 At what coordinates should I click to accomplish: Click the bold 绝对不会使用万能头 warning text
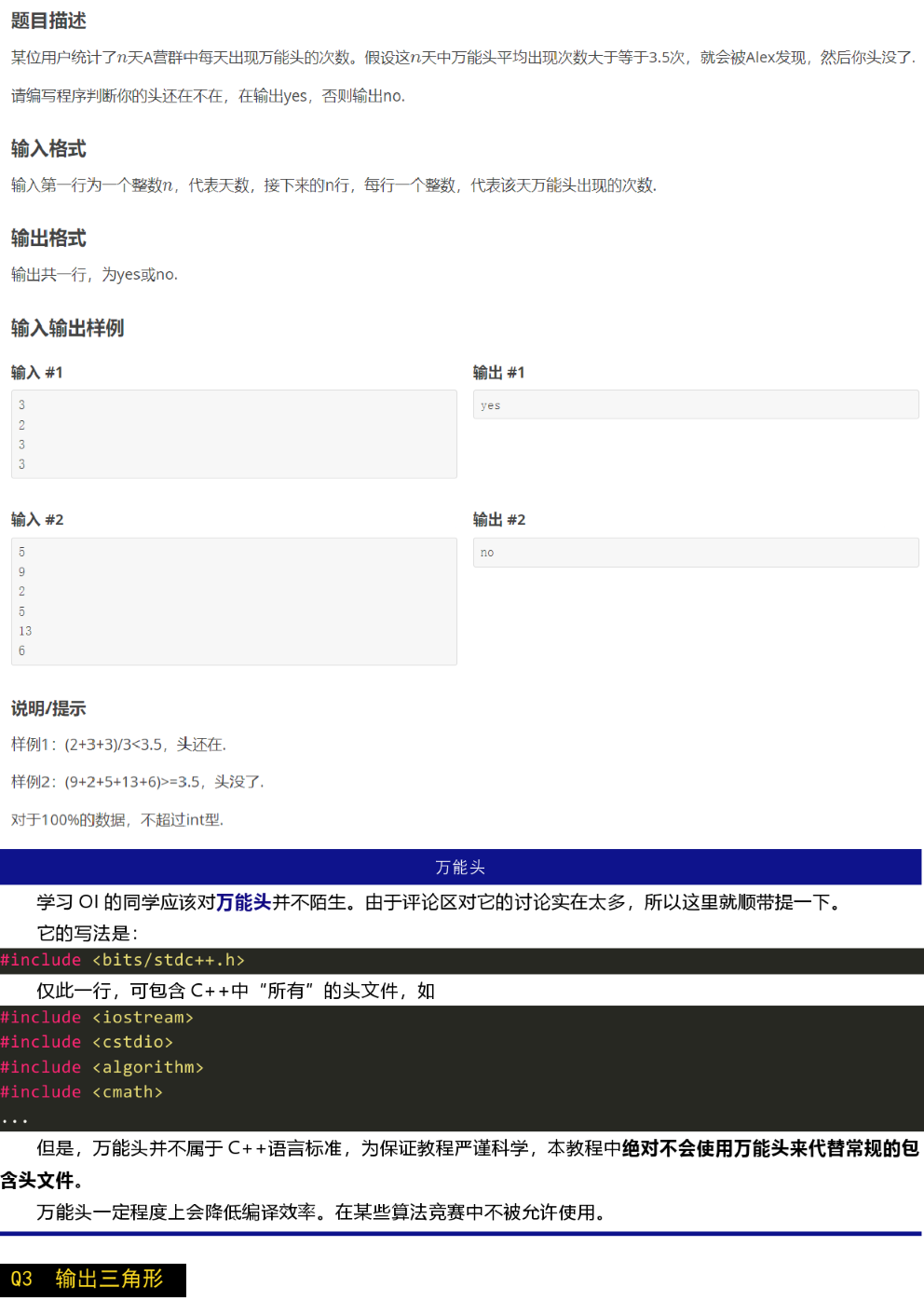(x=769, y=1149)
